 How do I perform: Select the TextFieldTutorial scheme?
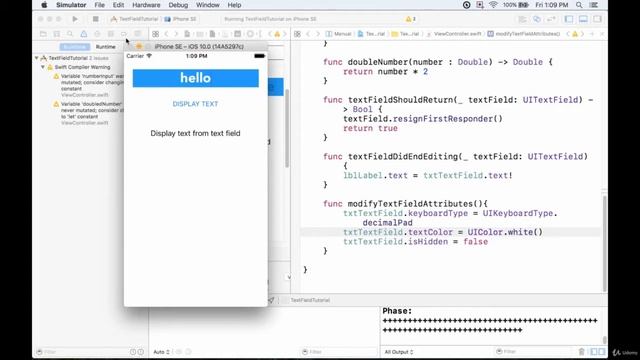tap(134, 19)
